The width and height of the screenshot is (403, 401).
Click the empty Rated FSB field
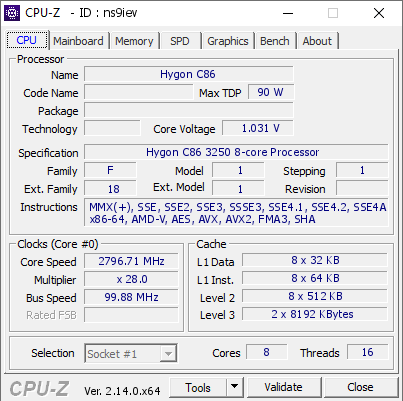pyautogui.click(x=131, y=315)
